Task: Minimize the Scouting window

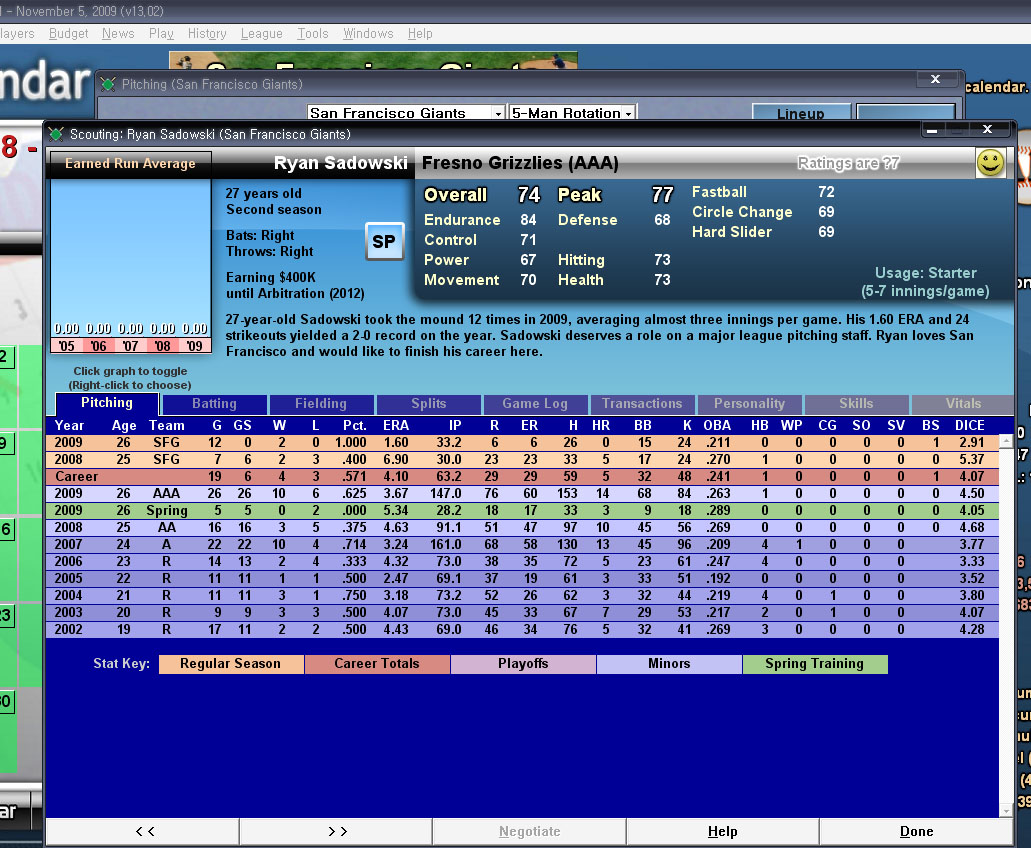Action: click(932, 130)
